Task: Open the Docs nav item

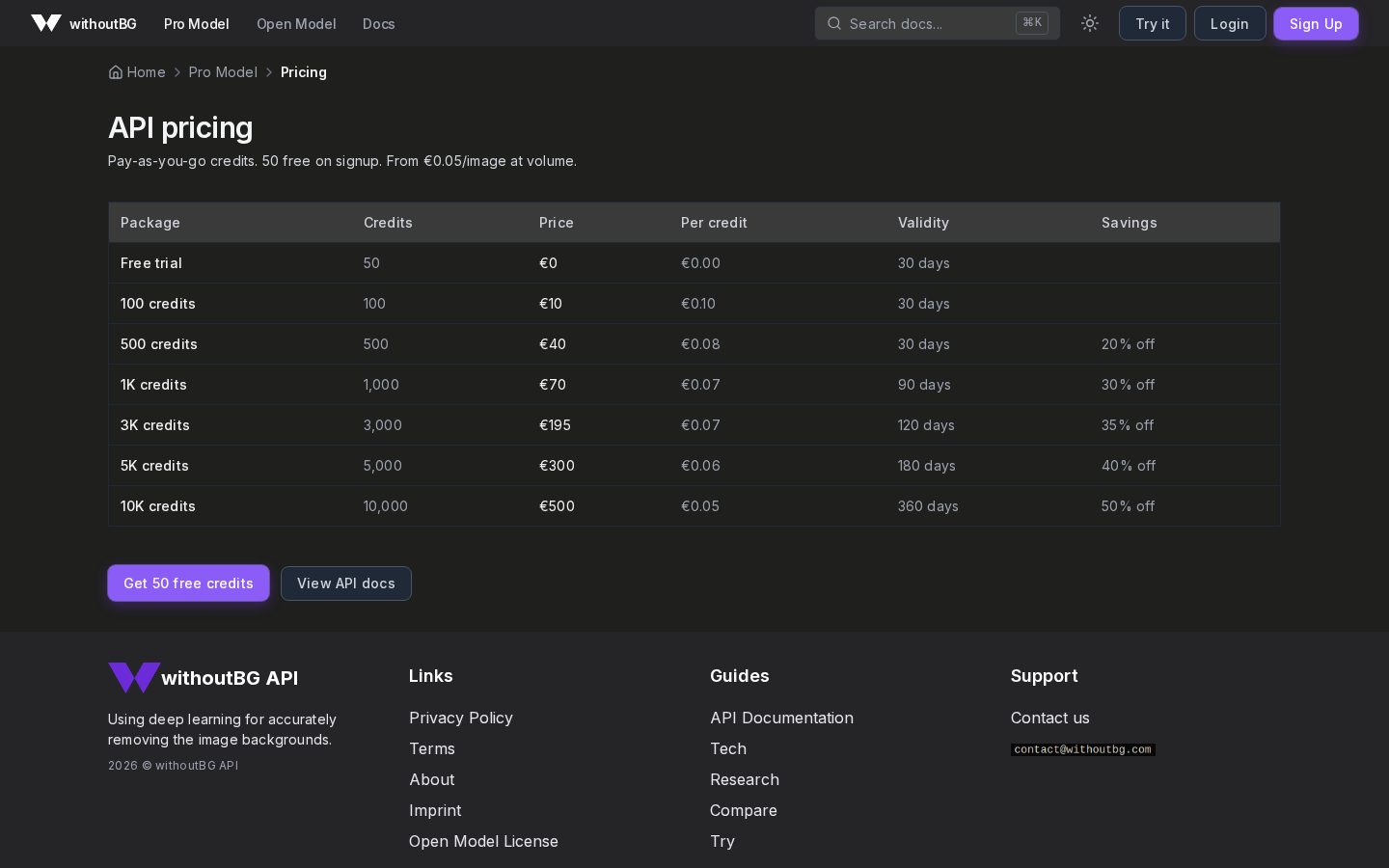Action: tap(379, 23)
